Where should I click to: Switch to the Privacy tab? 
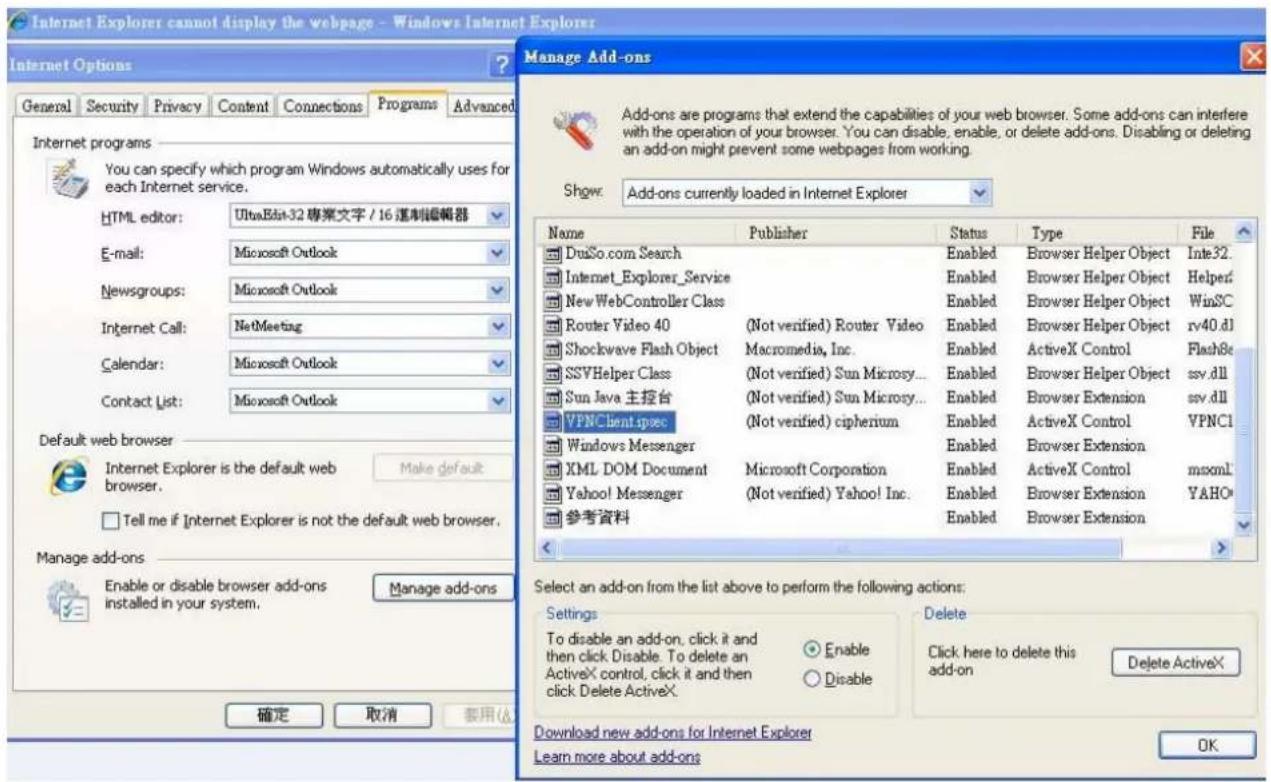click(x=177, y=108)
